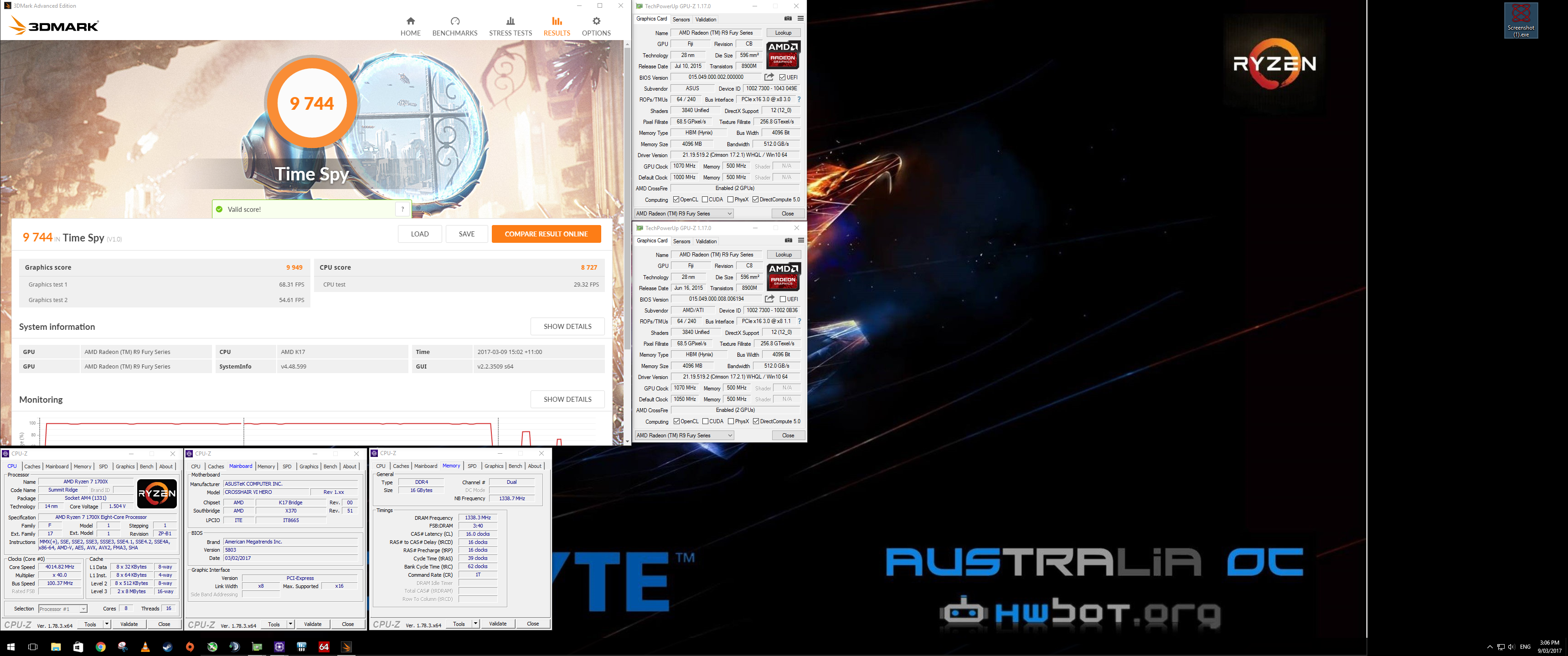This screenshot has width=1568, height=656.
Task: Take a screenshot with top GPU-Z camera icon
Action: pyautogui.click(x=788, y=19)
